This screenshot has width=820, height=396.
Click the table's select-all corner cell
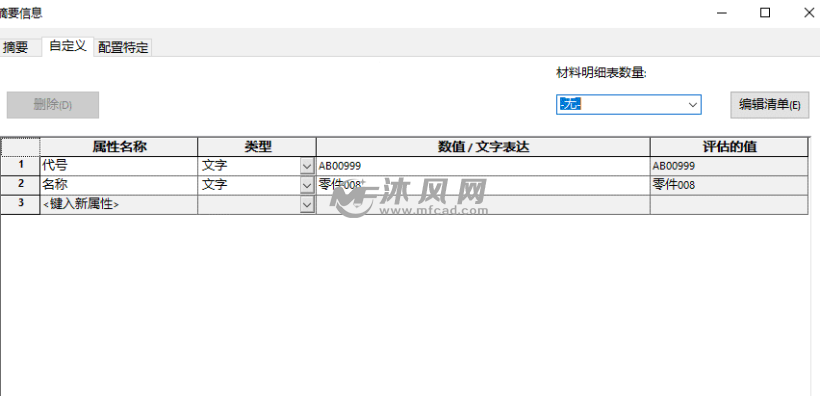click(21, 147)
